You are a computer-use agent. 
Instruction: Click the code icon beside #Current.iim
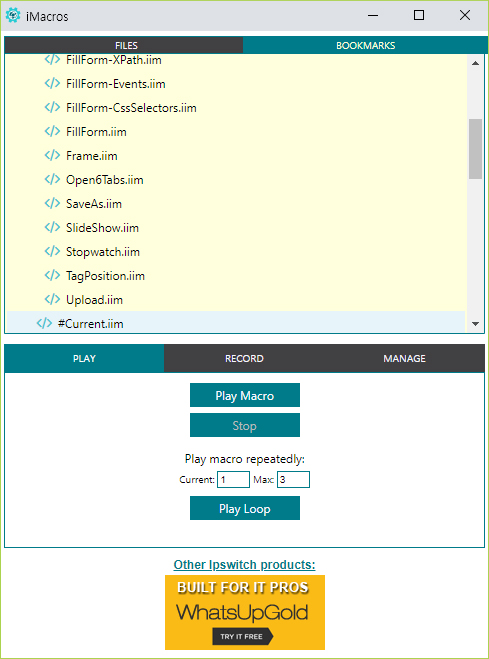pos(44,324)
